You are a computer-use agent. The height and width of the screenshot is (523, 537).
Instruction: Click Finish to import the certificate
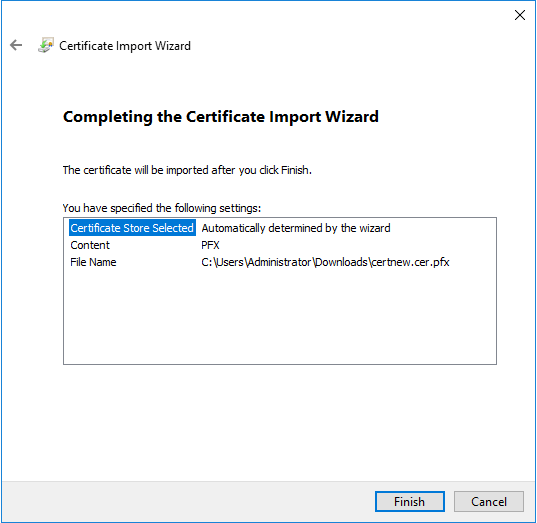pyautogui.click(x=410, y=501)
